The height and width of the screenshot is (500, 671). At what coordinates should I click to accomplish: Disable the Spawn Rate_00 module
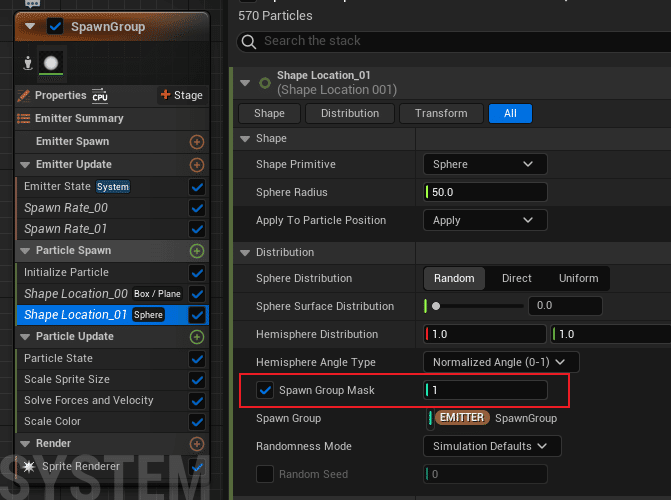click(197, 208)
